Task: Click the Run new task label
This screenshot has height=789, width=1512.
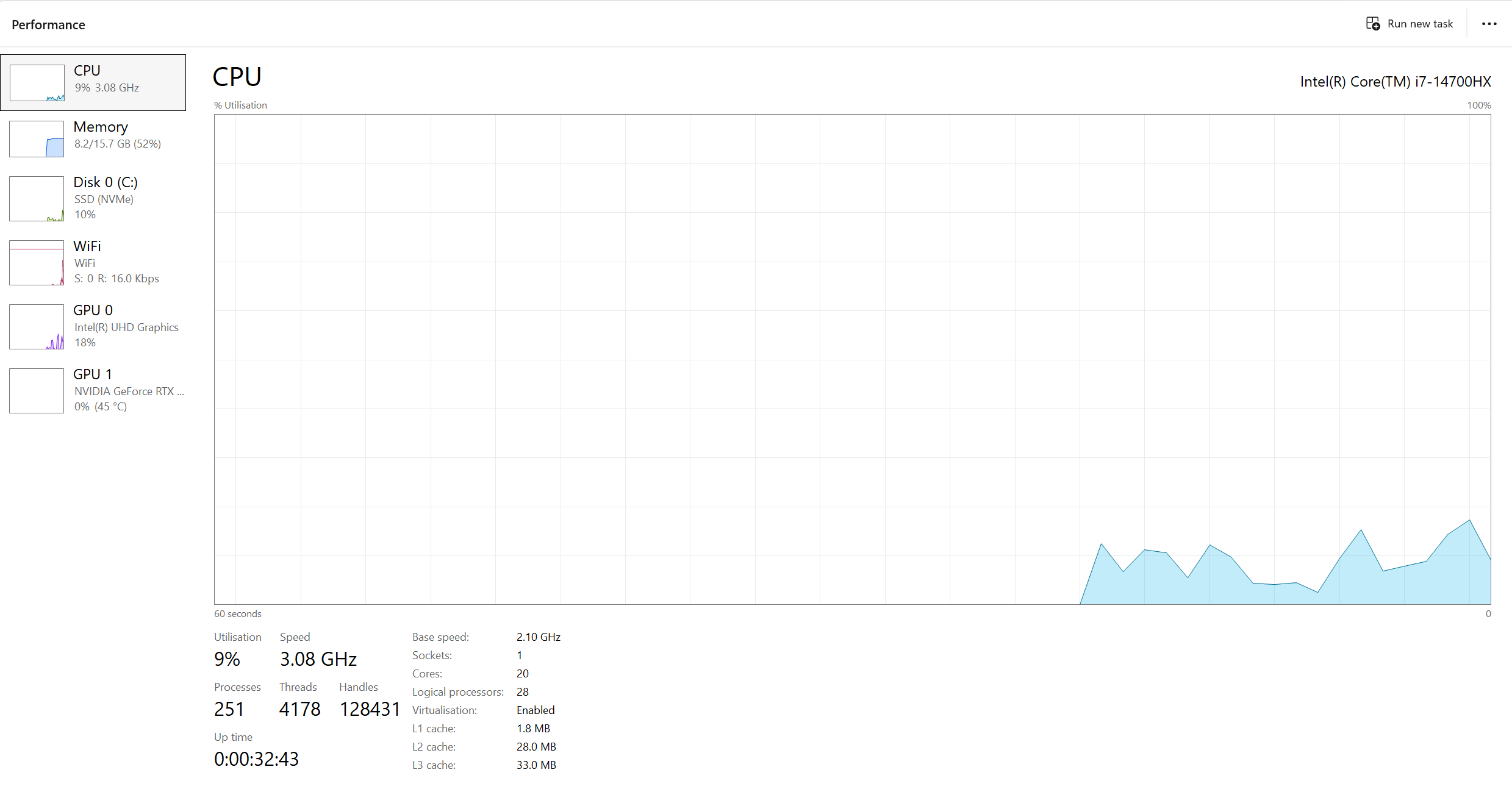Action: [x=1420, y=24]
